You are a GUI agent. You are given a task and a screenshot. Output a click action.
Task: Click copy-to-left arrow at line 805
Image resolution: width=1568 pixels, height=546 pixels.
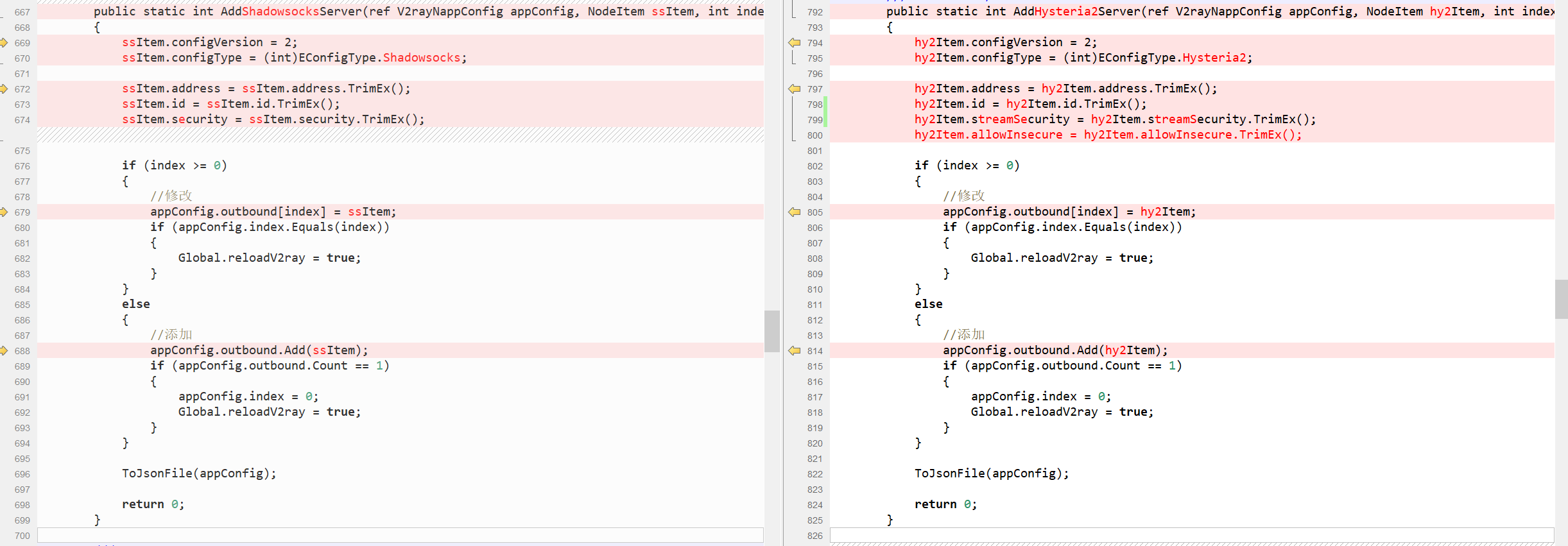click(795, 212)
